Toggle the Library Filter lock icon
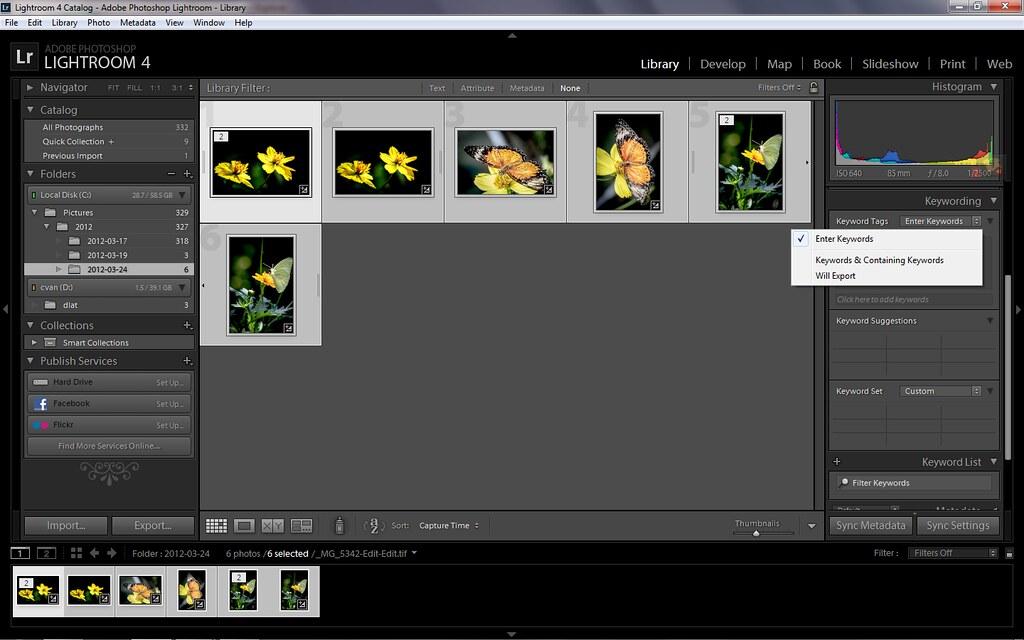1024x640 pixels. pos(813,88)
